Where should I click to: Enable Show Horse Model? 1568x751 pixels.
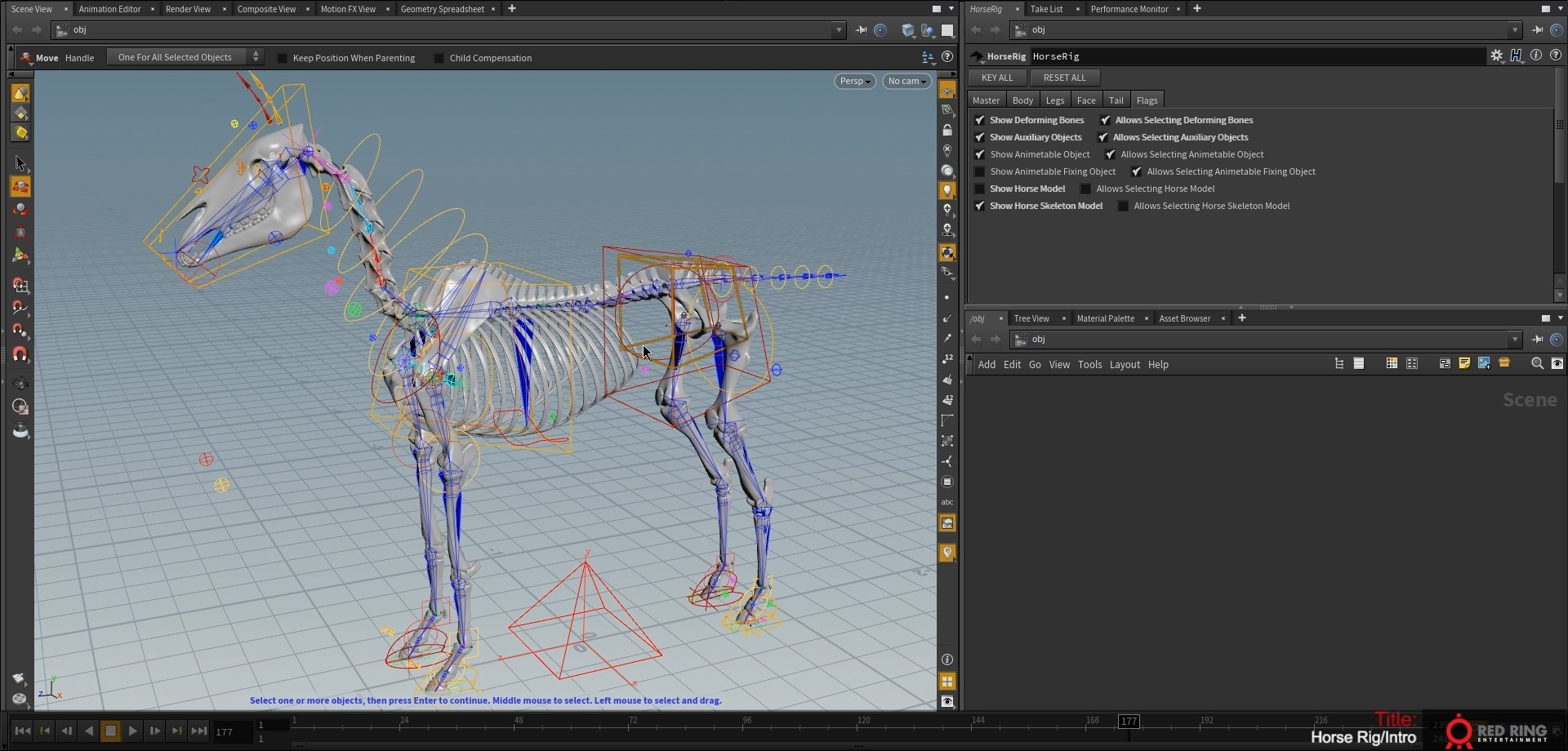(x=978, y=189)
